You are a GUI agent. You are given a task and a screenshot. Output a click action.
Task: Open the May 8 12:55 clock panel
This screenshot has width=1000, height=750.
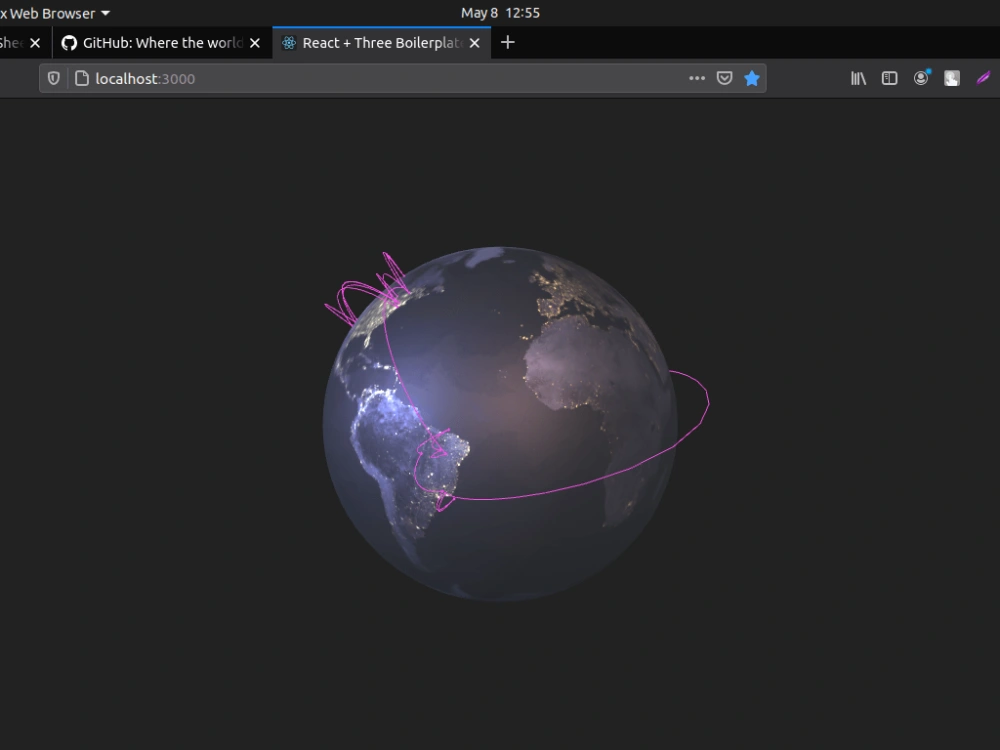point(500,13)
